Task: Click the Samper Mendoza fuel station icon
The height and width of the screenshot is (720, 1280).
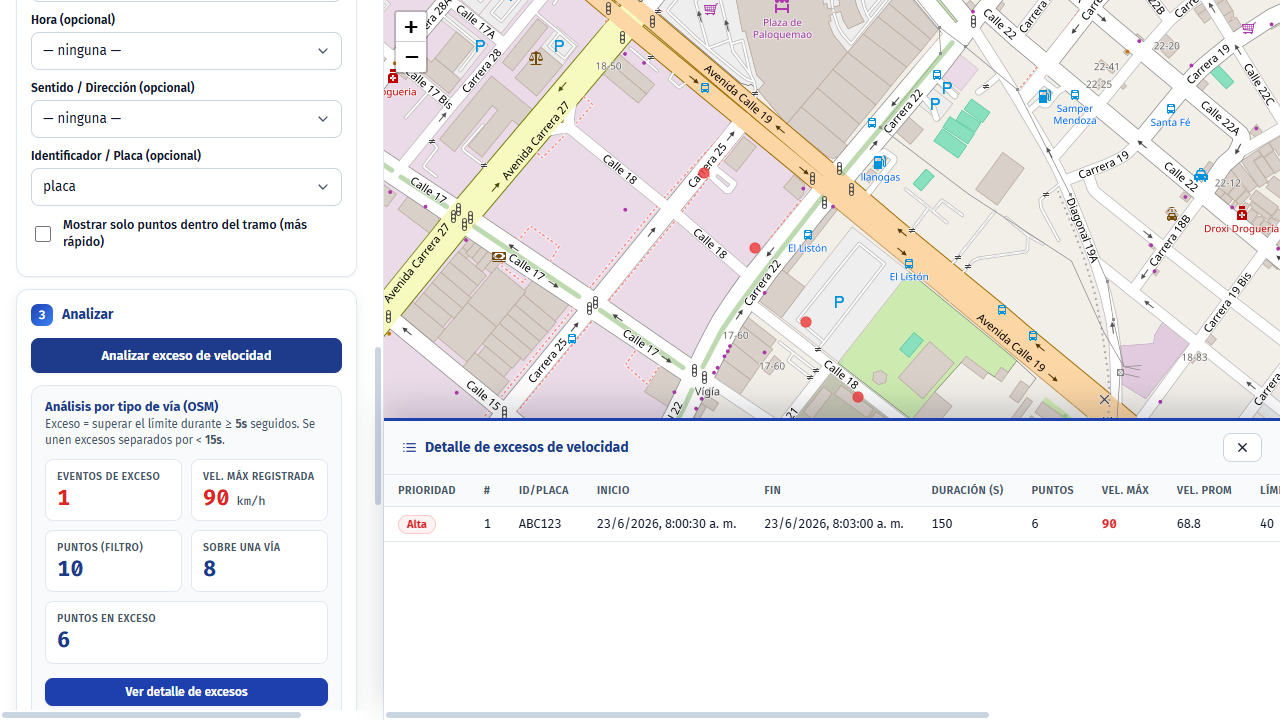Action: (x=1044, y=97)
